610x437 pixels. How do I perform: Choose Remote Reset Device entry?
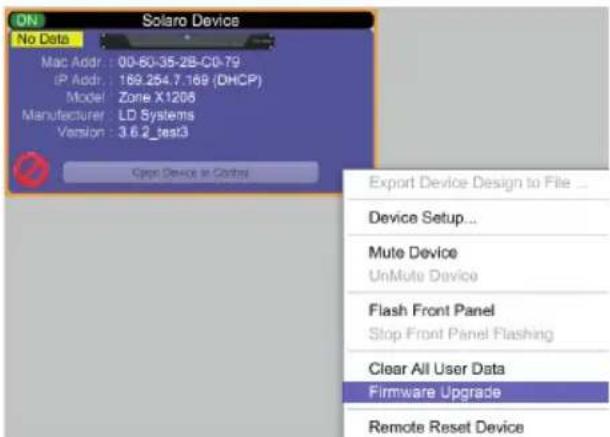[476, 427]
